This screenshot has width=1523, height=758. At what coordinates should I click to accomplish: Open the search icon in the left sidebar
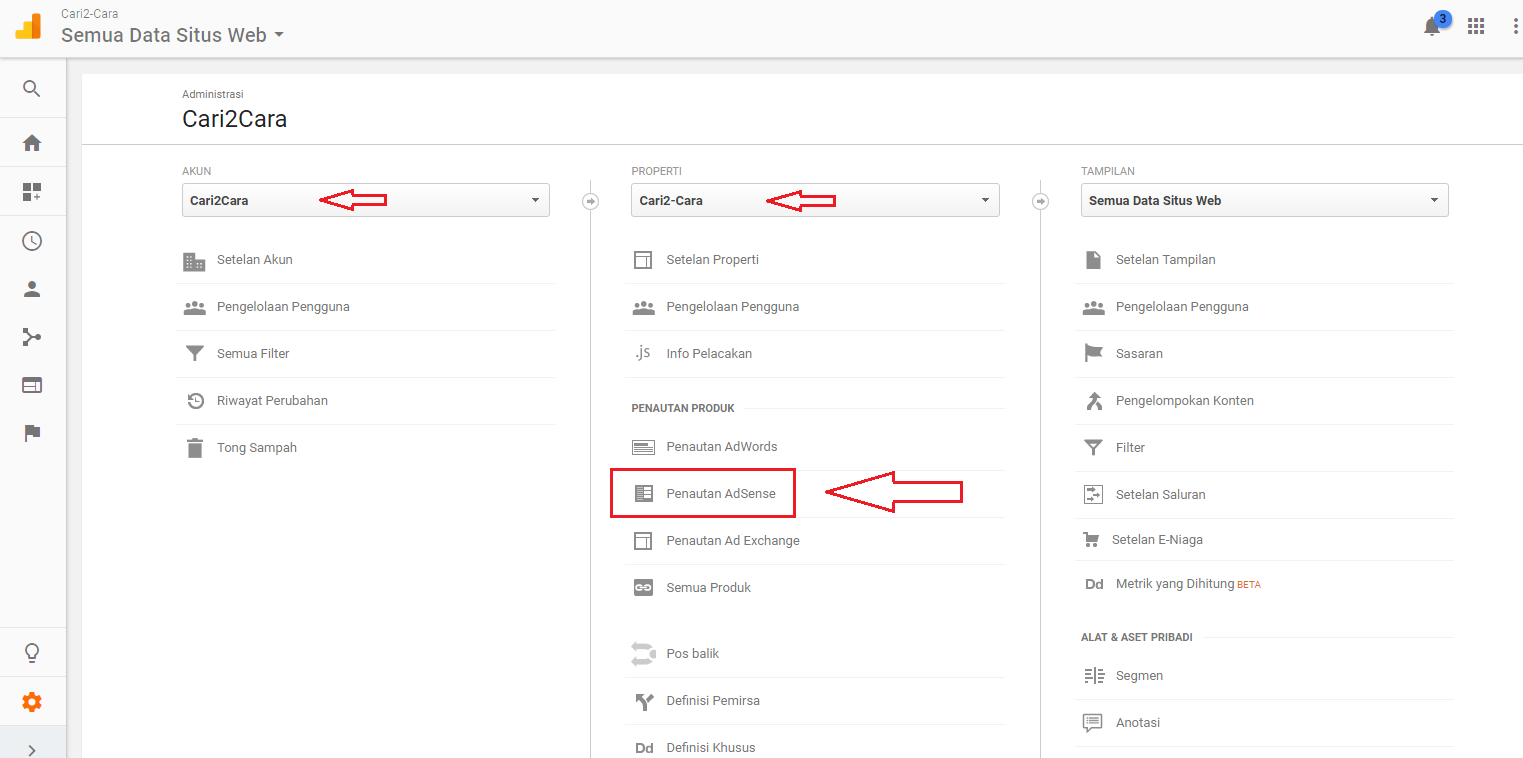[x=31, y=88]
